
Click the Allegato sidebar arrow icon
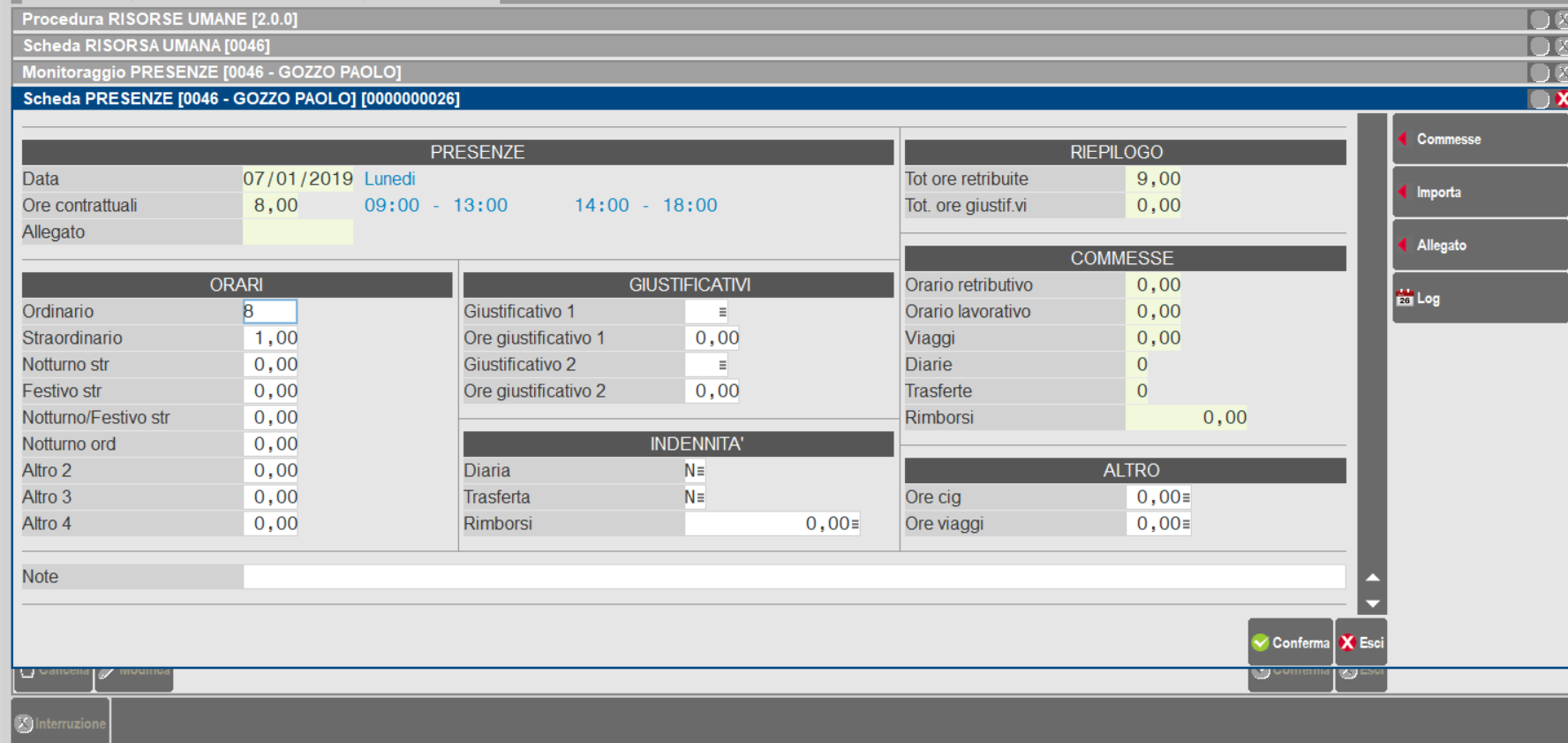[x=1403, y=245]
